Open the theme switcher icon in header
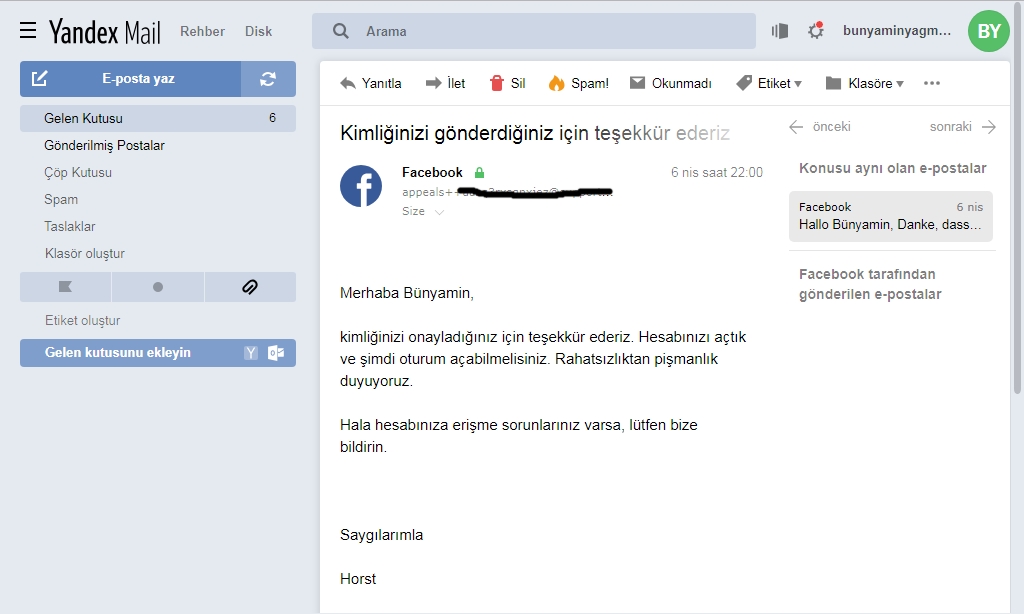The width and height of the screenshot is (1024, 614). [780, 31]
